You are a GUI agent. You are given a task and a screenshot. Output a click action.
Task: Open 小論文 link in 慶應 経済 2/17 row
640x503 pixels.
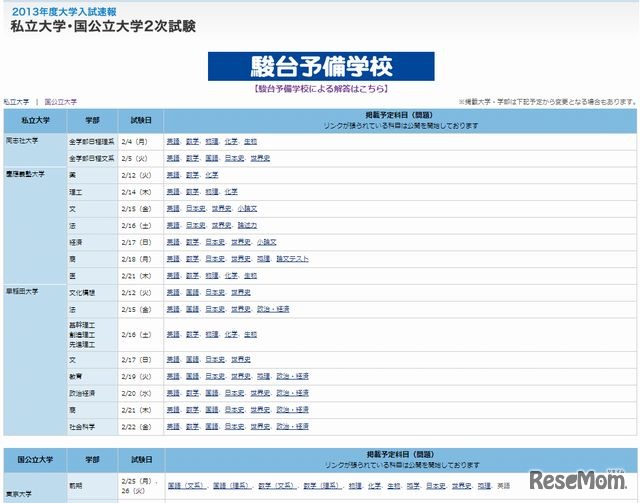pyautogui.click(x=267, y=242)
